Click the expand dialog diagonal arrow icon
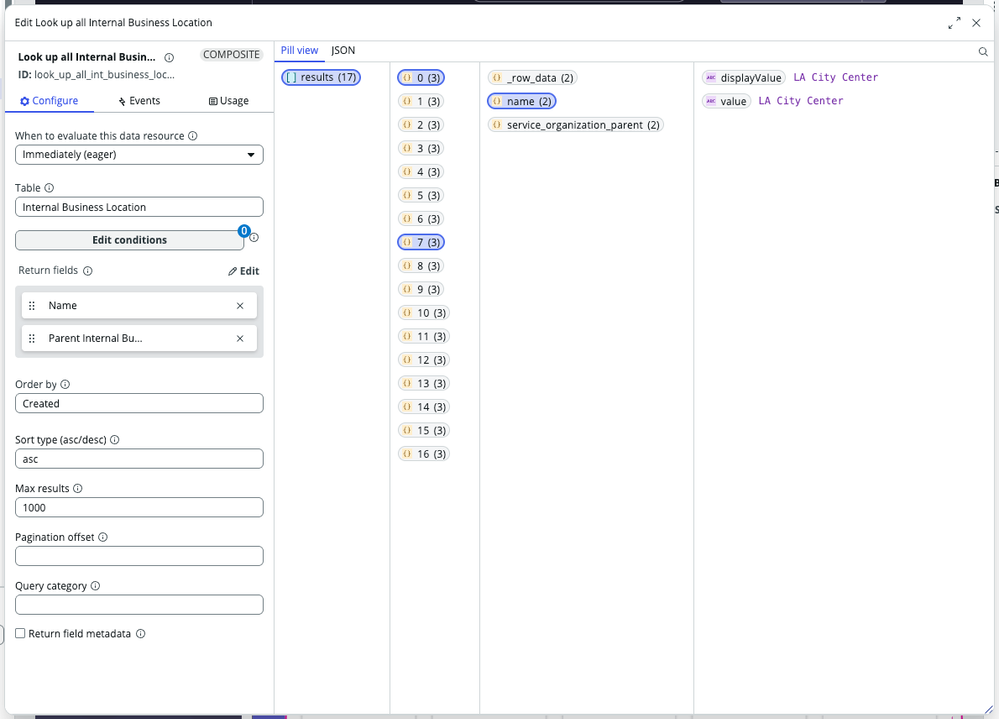999x719 pixels. point(956,20)
